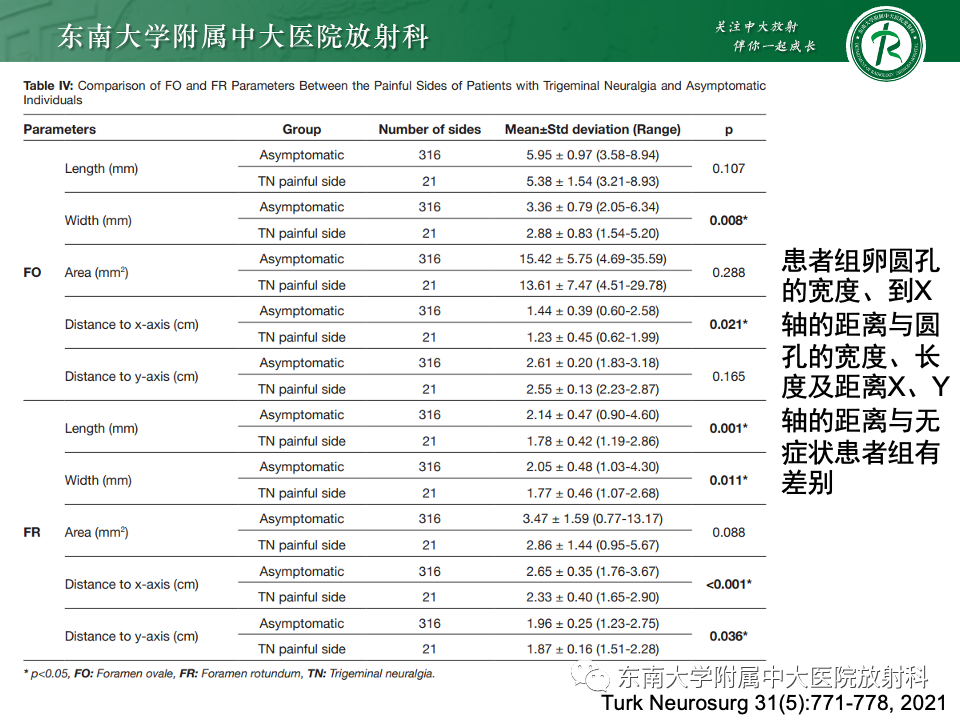Click the p value 0.288

click(x=729, y=272)
